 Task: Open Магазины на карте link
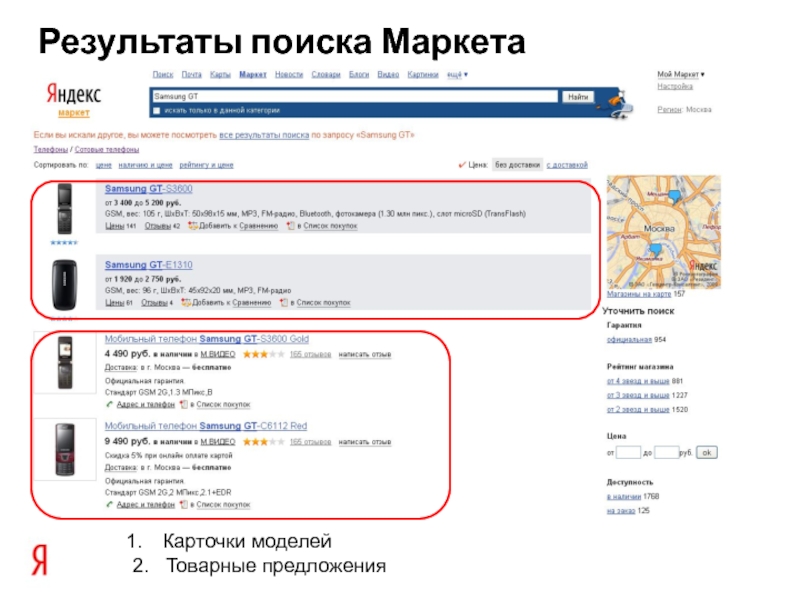[639, 294]
